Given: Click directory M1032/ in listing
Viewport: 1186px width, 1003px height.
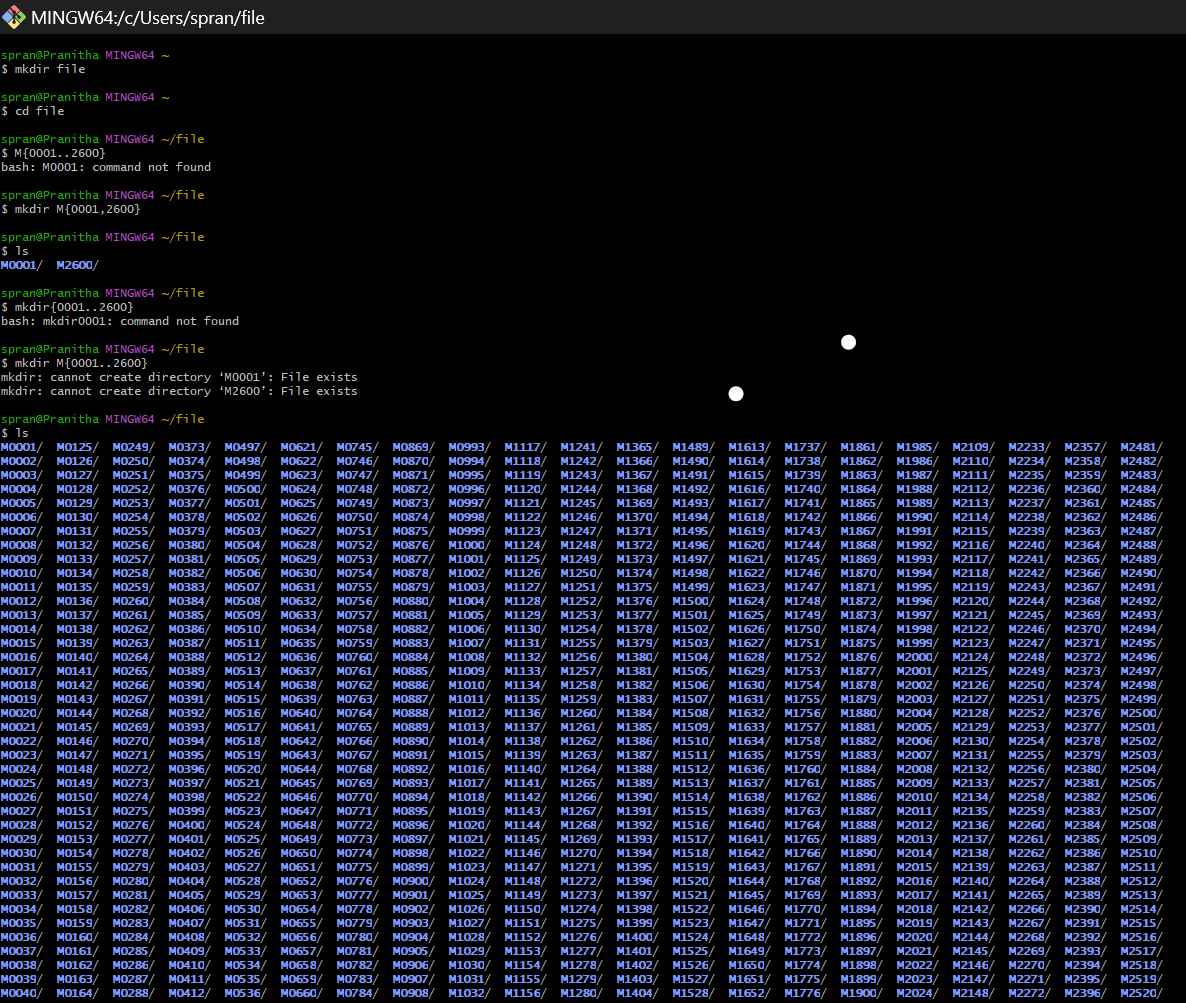Looking at the screenshot, I should [469, 992].
